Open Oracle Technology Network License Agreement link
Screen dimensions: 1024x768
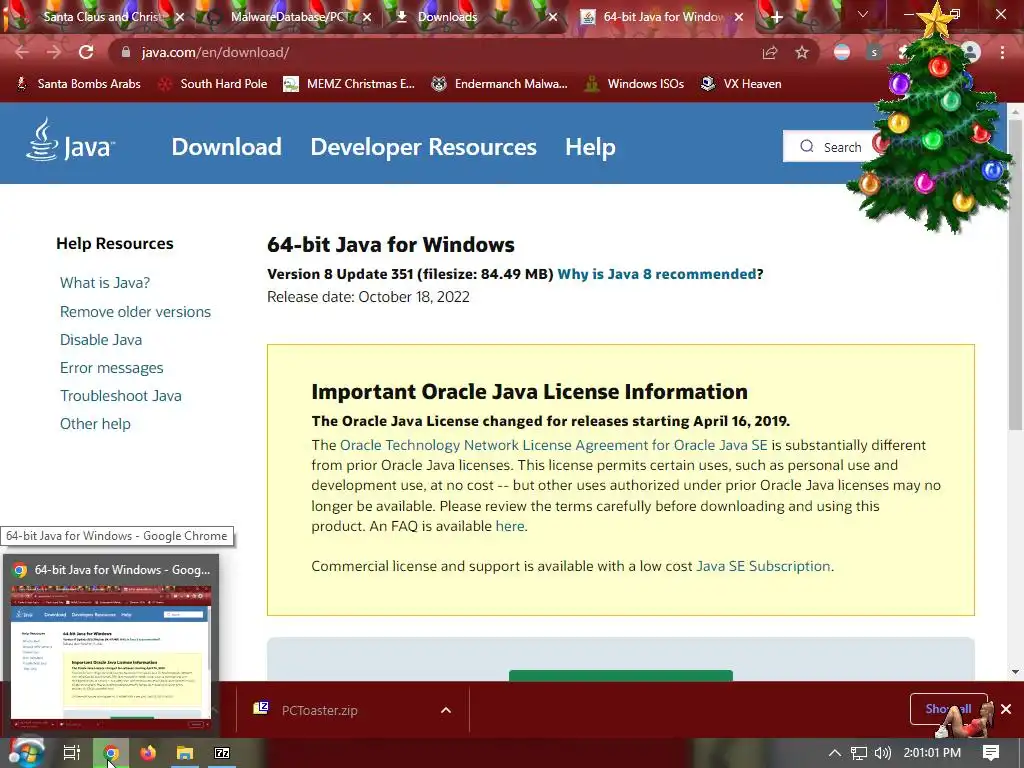pyautogui.click(x=554, y=445)
